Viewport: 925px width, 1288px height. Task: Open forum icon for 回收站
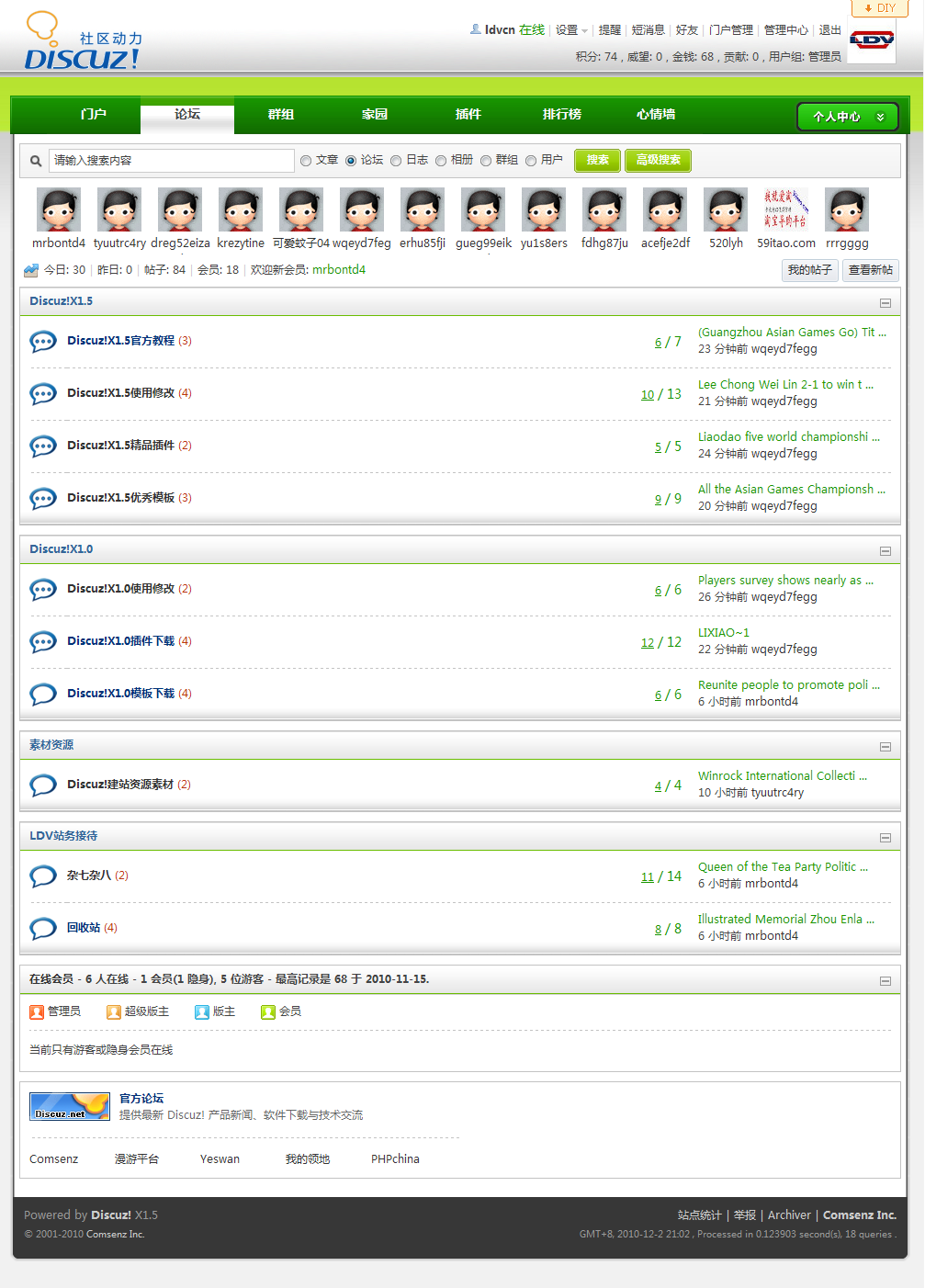[43, 929]
